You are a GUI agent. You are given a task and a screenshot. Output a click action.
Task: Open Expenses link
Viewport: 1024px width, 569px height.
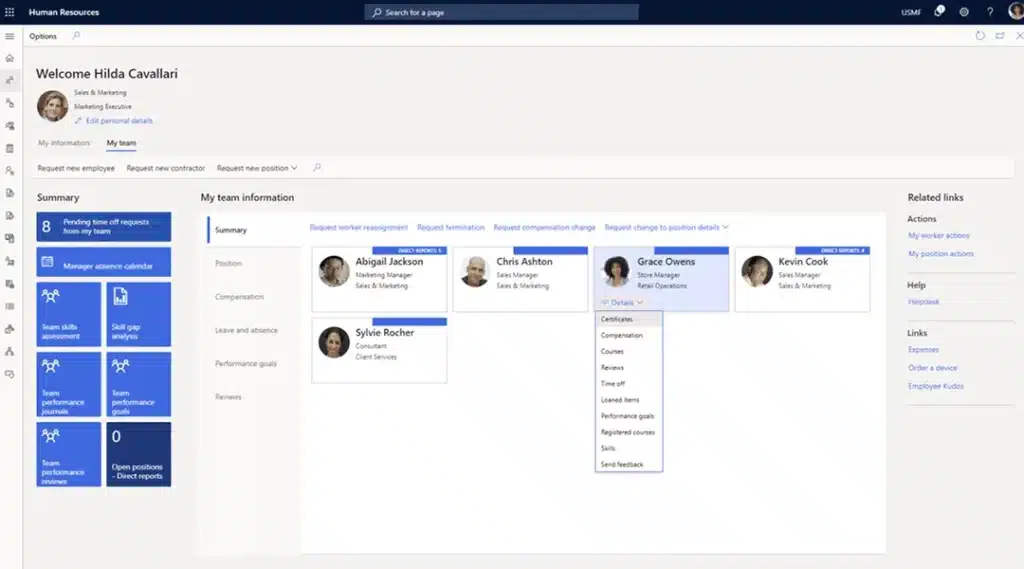coord(923,350)
